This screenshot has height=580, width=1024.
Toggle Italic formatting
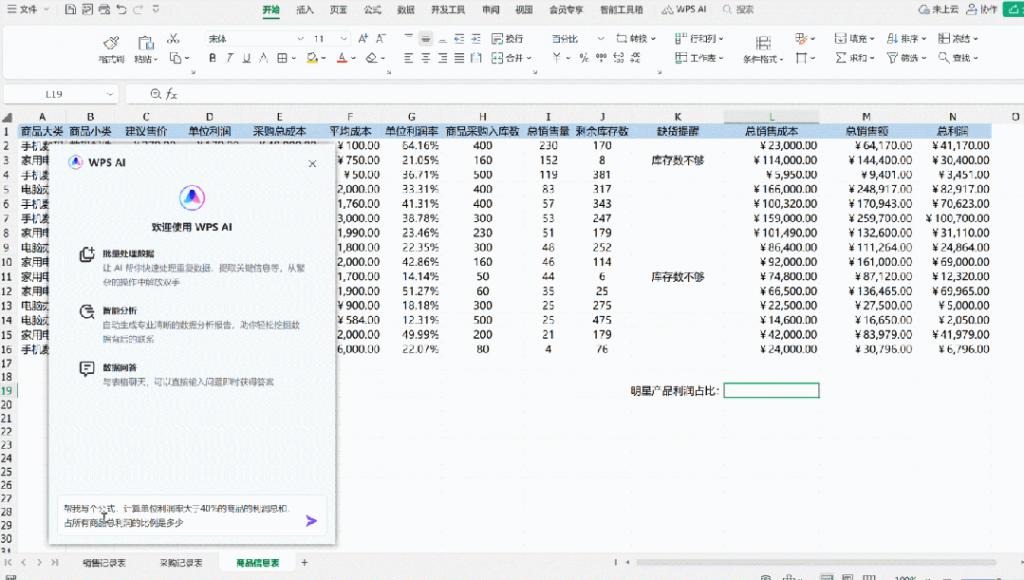[231, 59]
